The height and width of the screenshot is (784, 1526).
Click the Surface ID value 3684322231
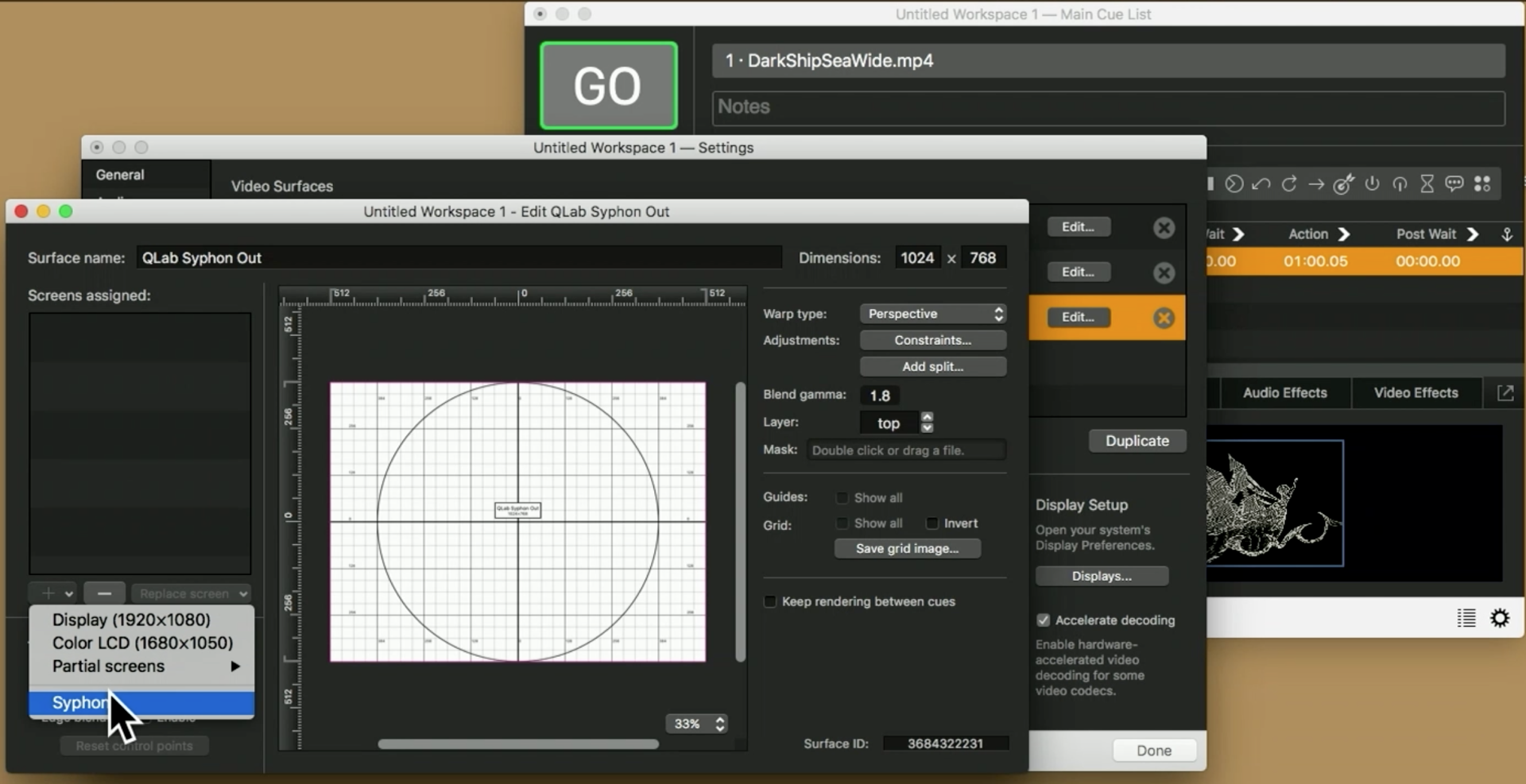coord(946,743)
